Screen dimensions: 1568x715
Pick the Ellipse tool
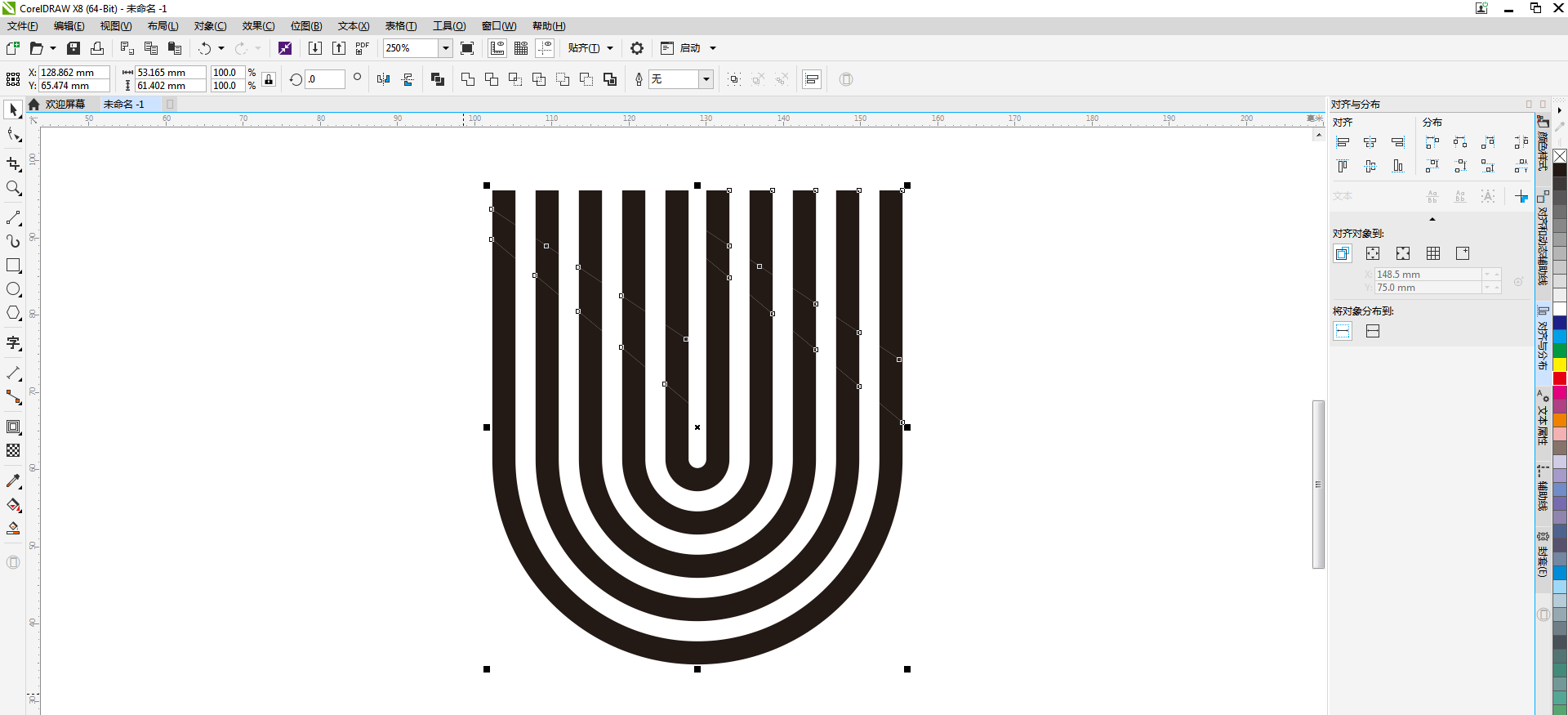13,289
